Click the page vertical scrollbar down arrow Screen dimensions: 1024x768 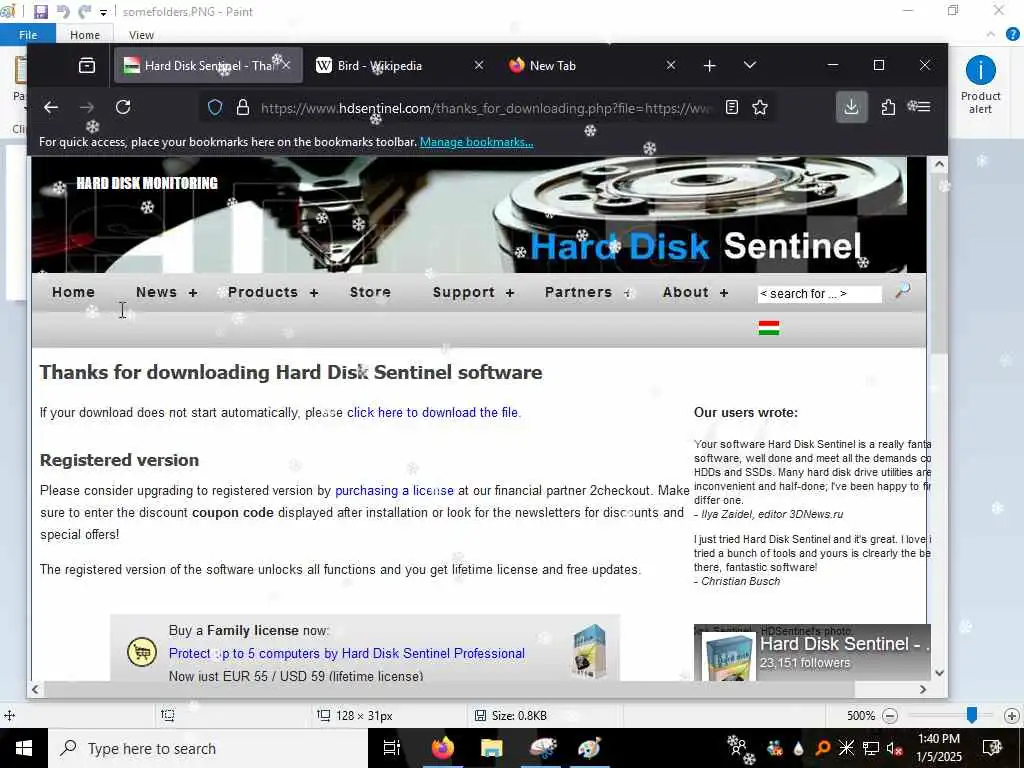tap(939, 673)
